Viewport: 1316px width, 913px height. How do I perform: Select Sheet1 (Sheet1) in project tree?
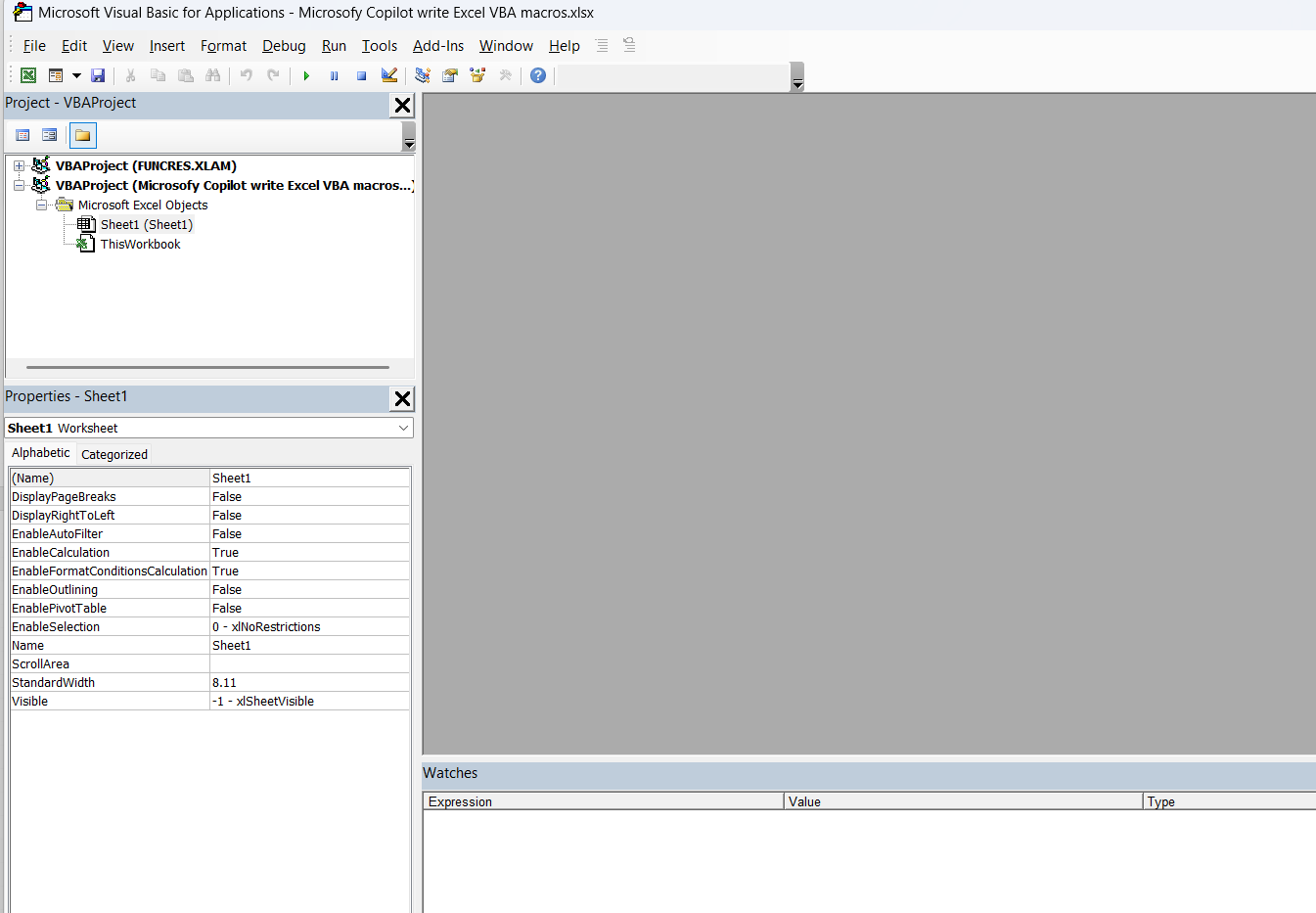147,225
